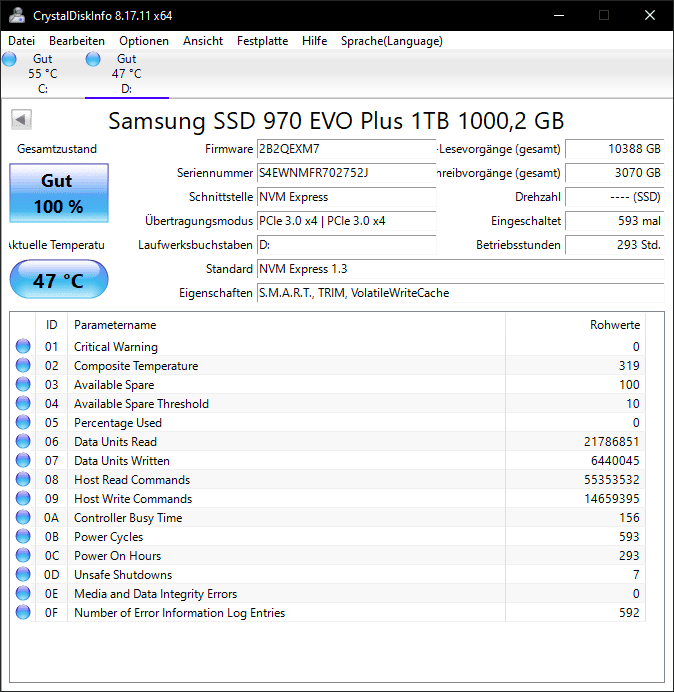674x692 pixels.
Task: Click the Lesevorgänge value 10388 GB
Action: point(614,149)
